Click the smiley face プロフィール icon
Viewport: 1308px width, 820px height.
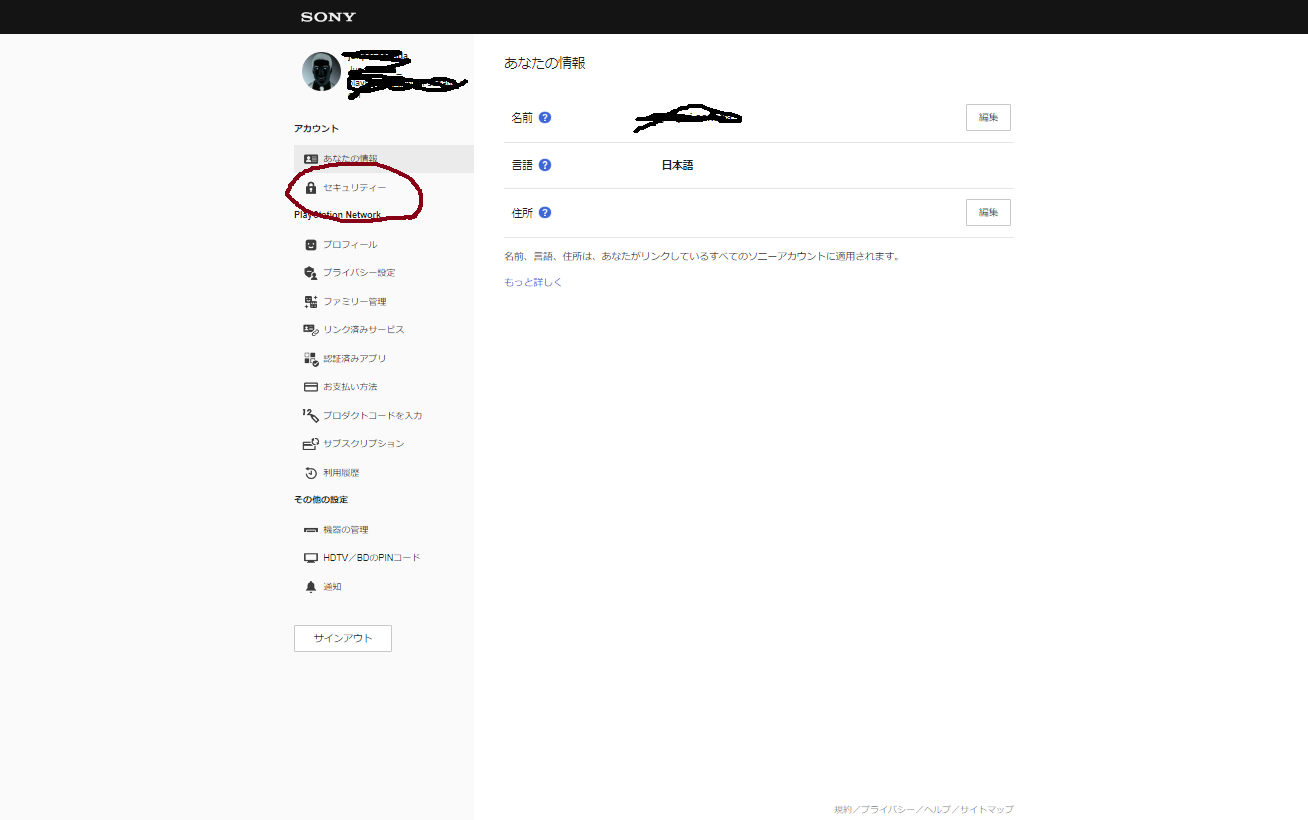tap(311, 245)
